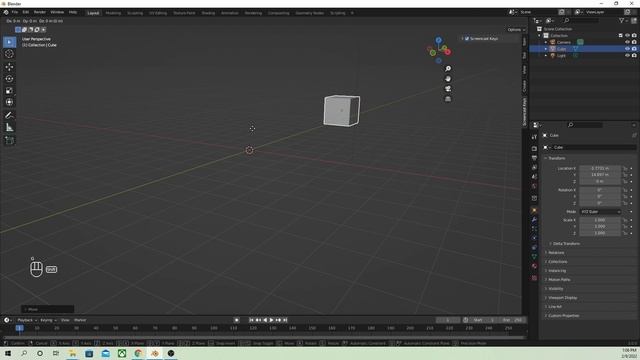Open Windows Start menu
The image size is (640, 360).
[x=8, y=353]
